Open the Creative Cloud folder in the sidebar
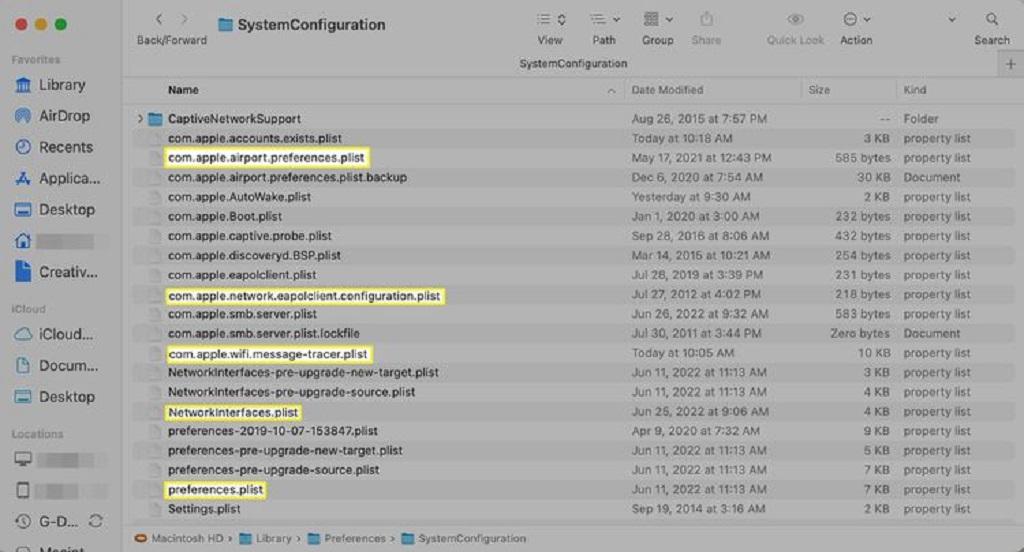 click(x=56, y=272)
